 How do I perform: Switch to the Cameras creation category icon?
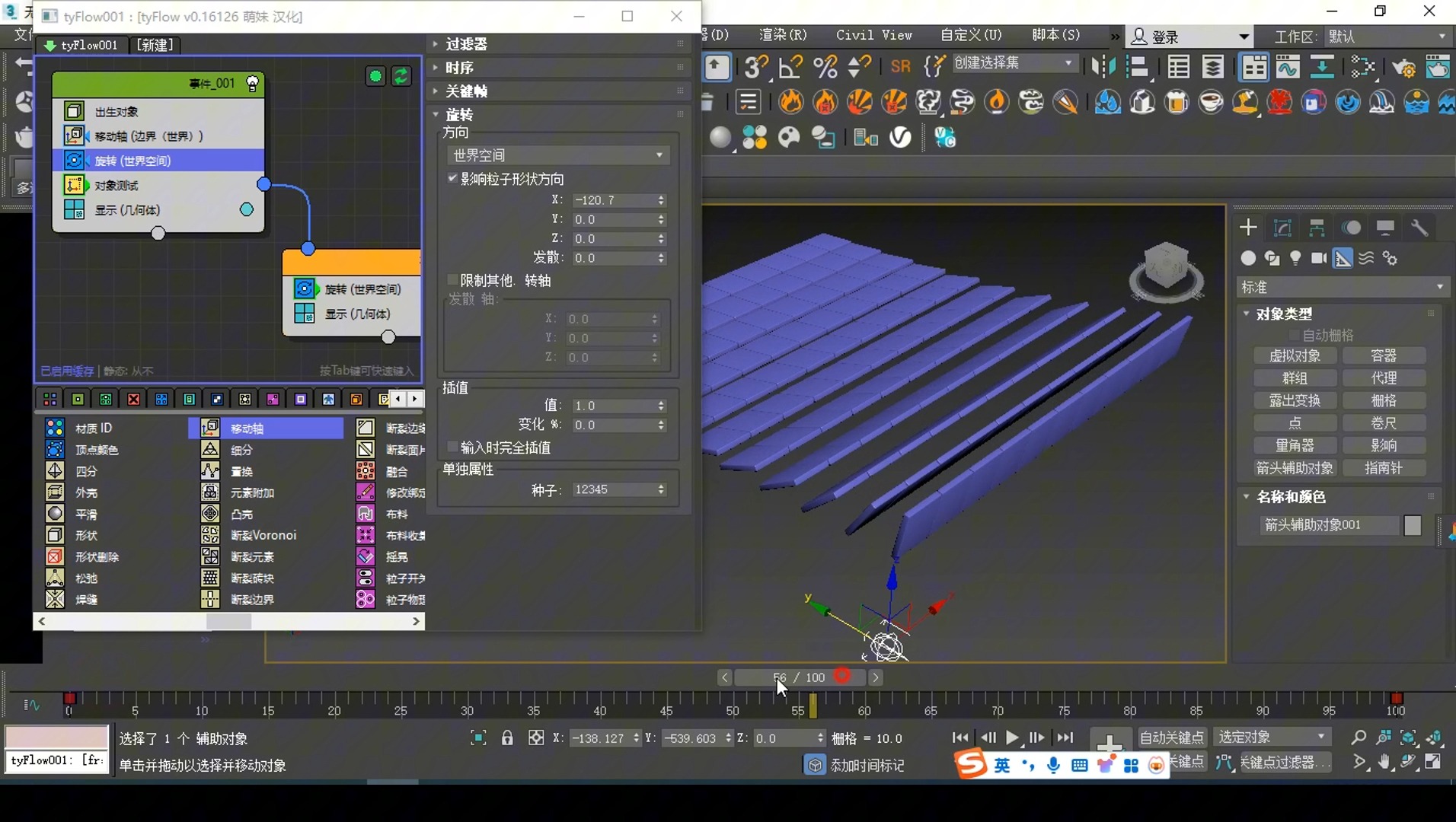point(1320,259)
